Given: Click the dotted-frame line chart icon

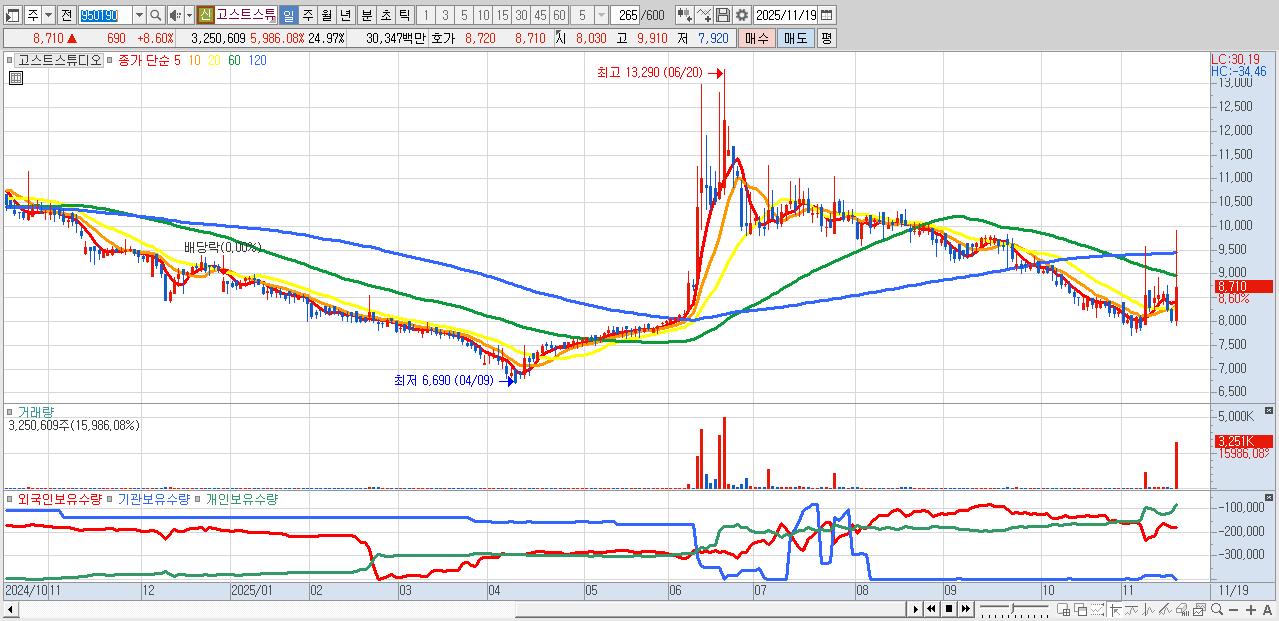Looking at the screenshot, I should [x=1098, y=610].
